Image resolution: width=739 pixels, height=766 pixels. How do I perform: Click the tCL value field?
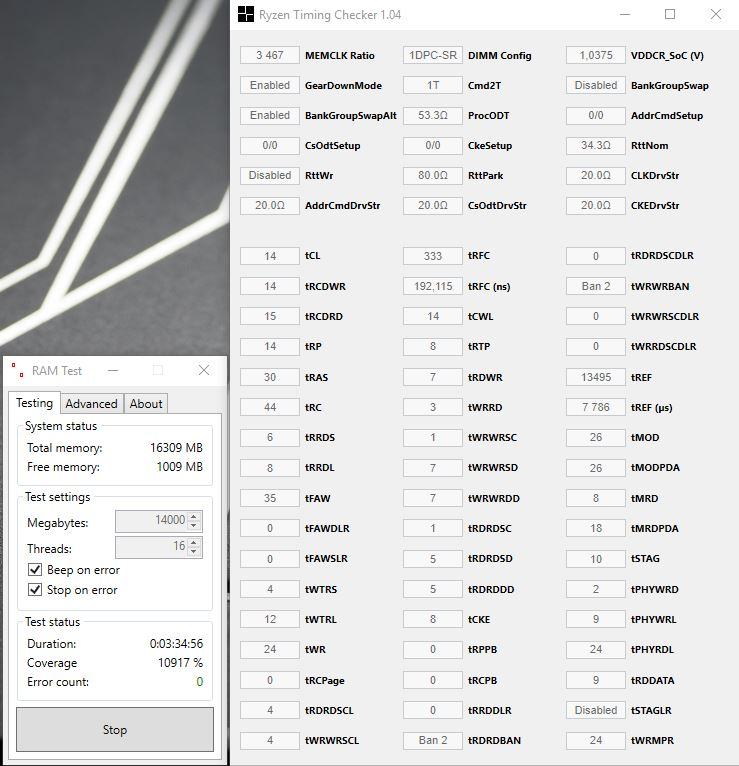pyautogui.click(x=270, y=256)
